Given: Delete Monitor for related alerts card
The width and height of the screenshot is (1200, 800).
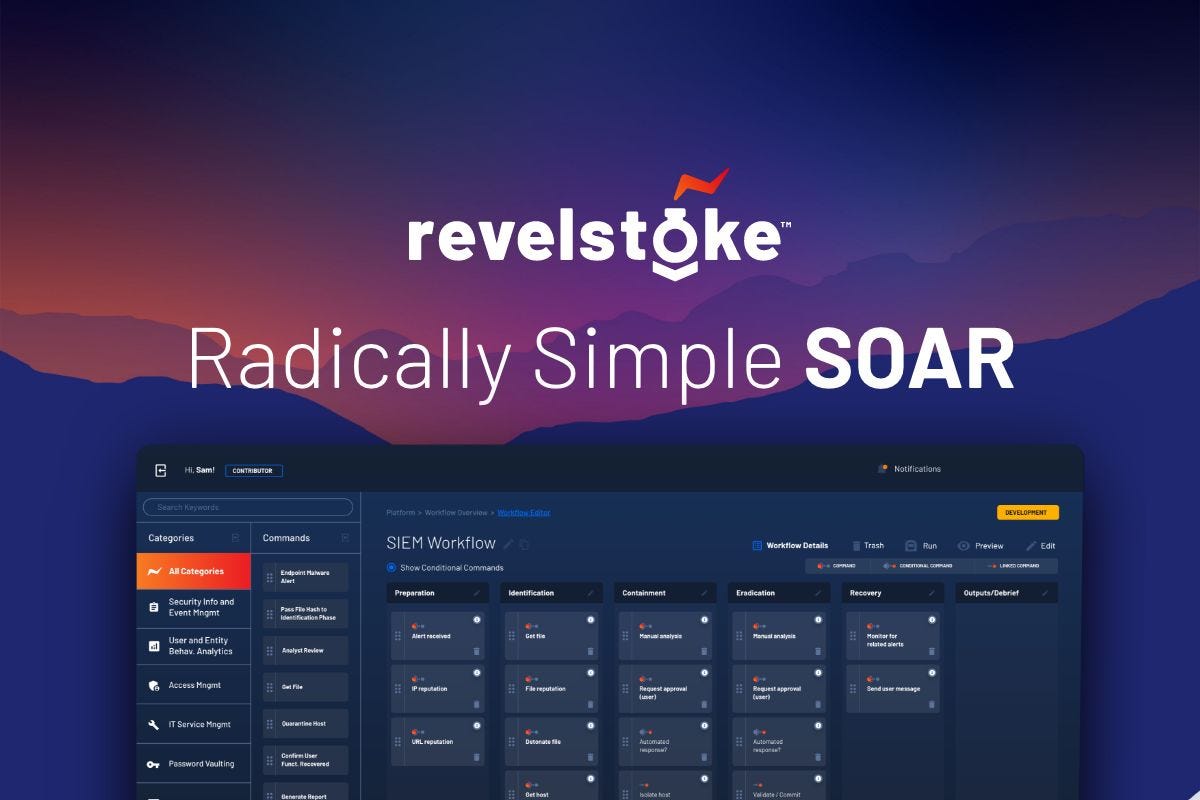Looking at the screenshot, I should pyautogui.click(x=932, y=651).
